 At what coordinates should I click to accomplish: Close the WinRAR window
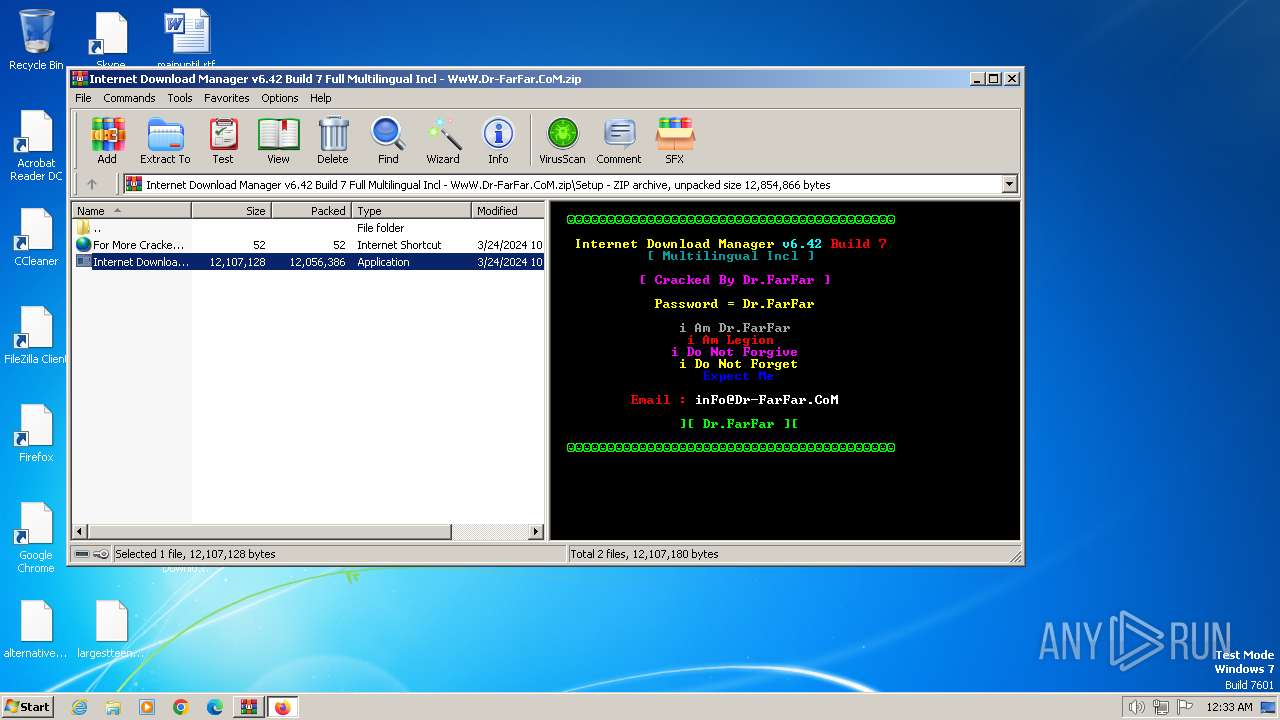tap(1012, 78)
